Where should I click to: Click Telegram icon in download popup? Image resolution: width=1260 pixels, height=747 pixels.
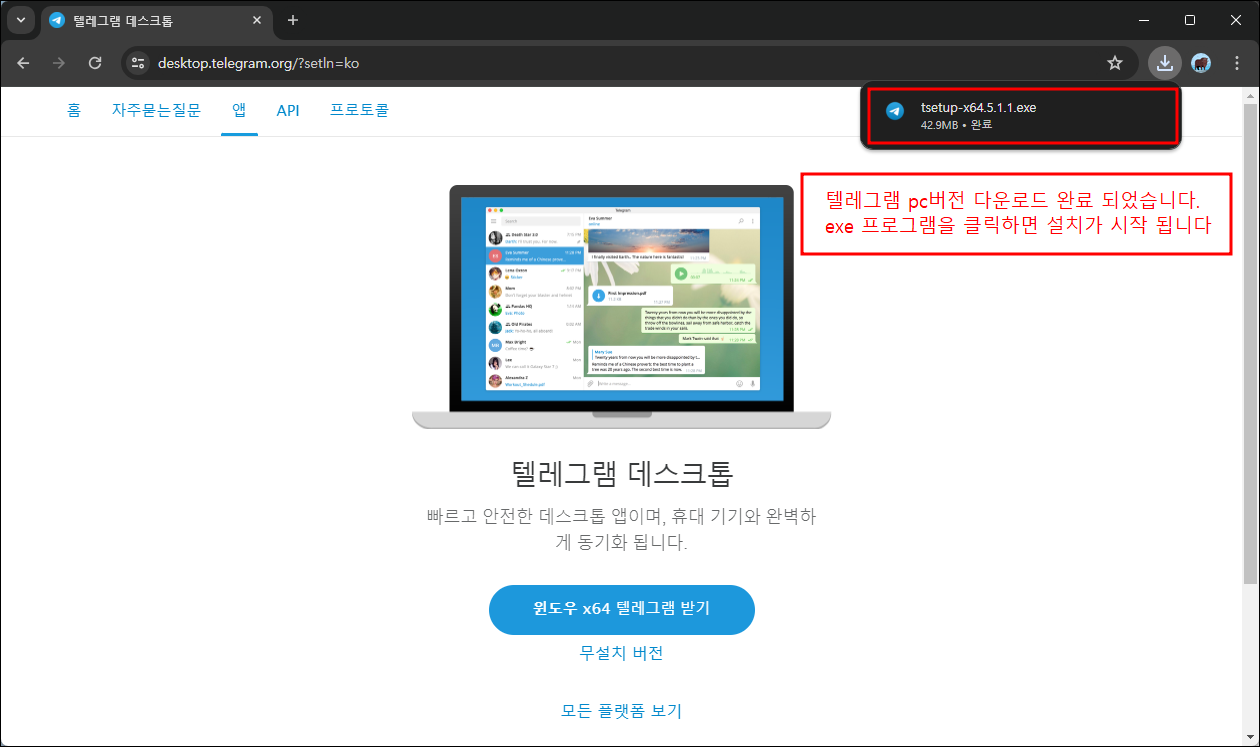tap(895, 112)
